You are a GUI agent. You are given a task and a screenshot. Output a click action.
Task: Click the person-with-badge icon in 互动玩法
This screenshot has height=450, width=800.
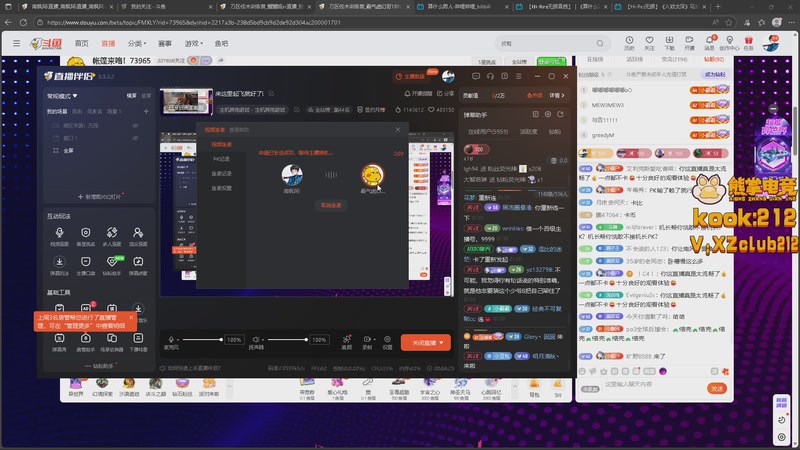coord(138,233)
